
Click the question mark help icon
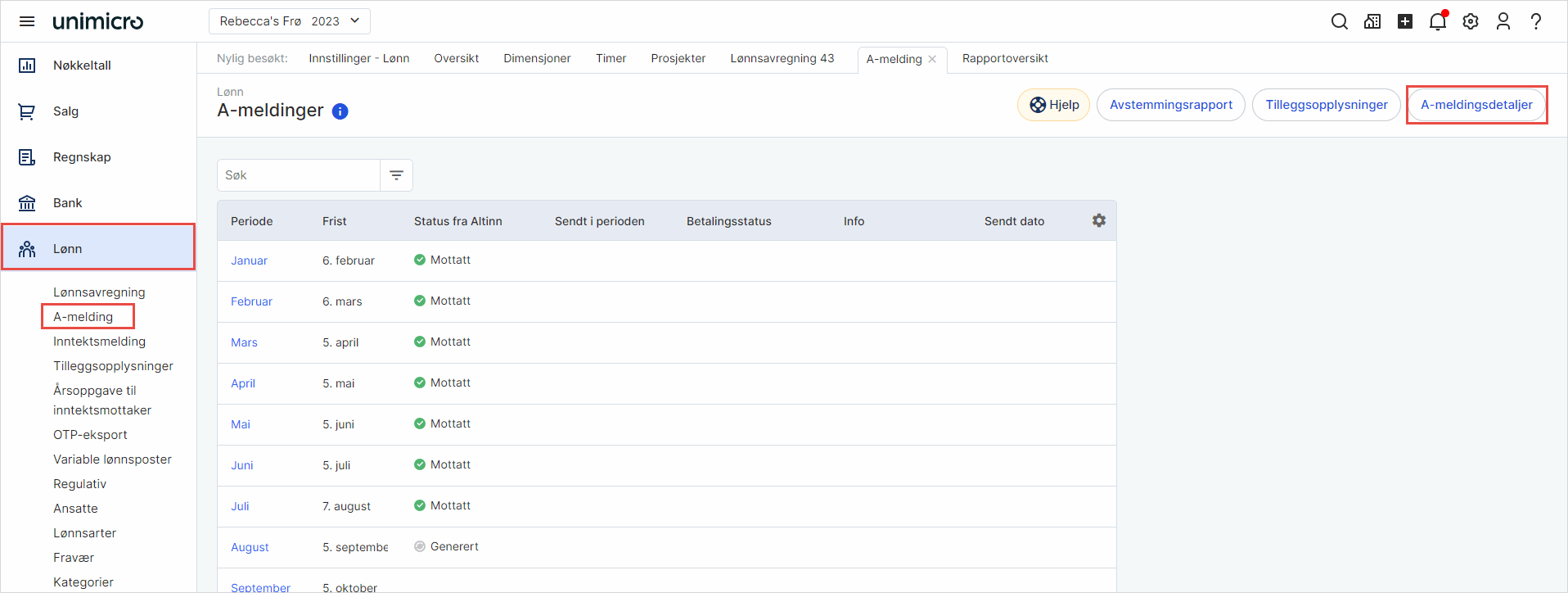[x=1536, y=21]
